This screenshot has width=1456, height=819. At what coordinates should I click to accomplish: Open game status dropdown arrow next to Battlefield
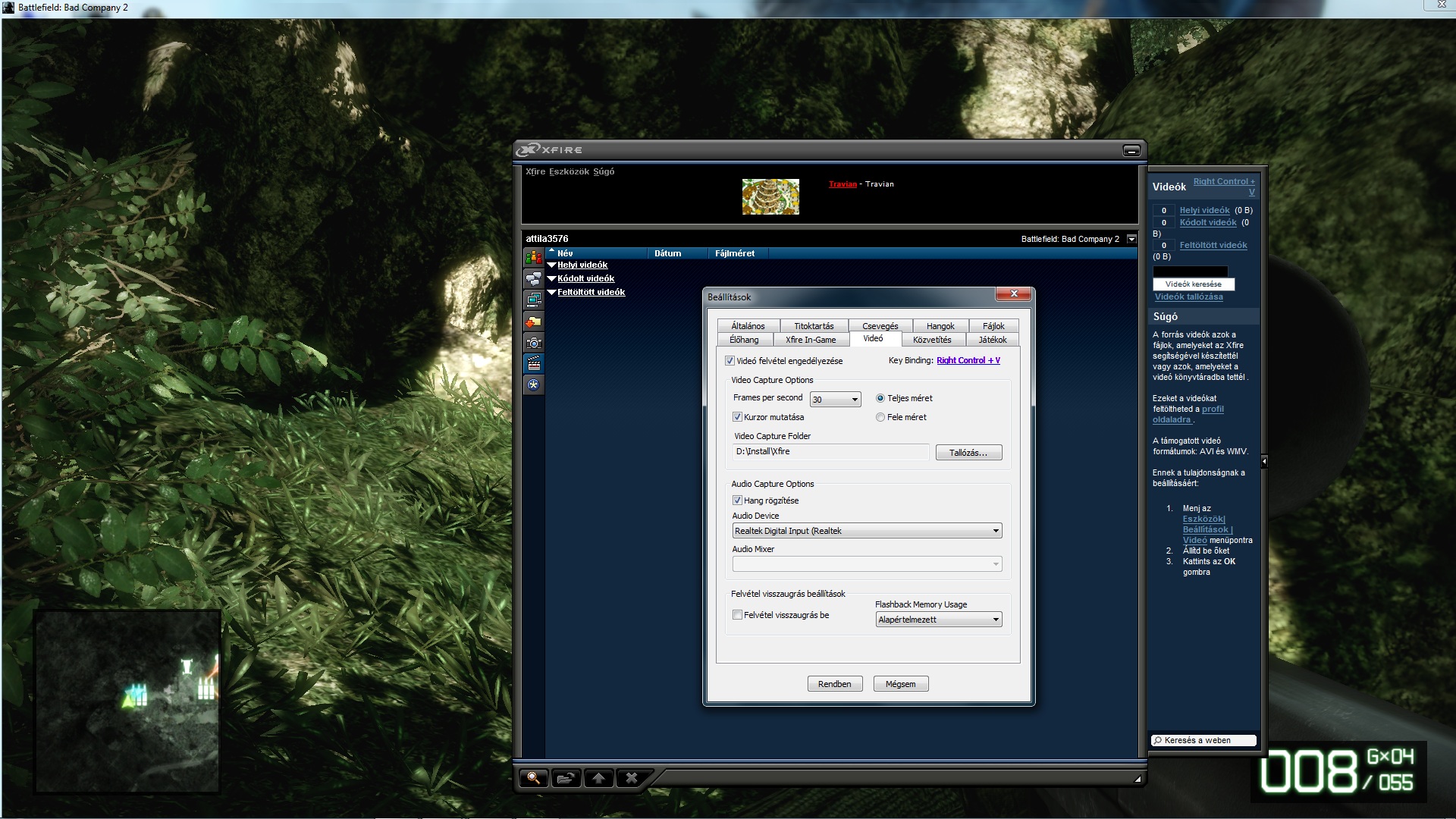(x=1131, y=239)
